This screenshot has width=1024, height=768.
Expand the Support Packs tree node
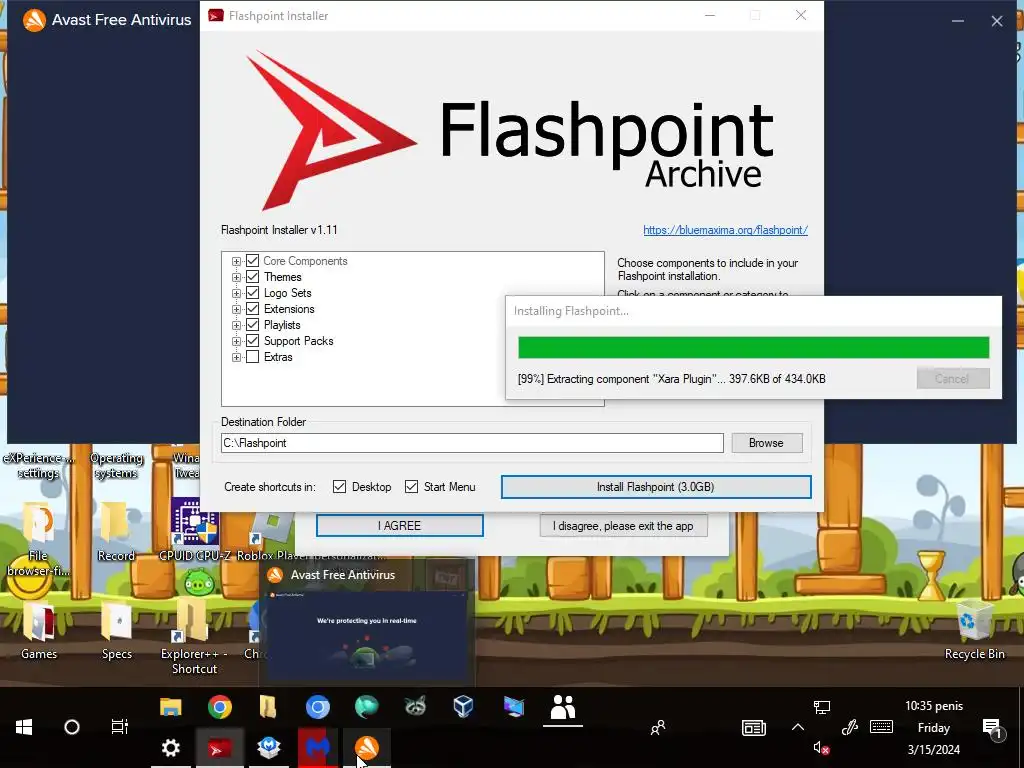tap(236, 341)
